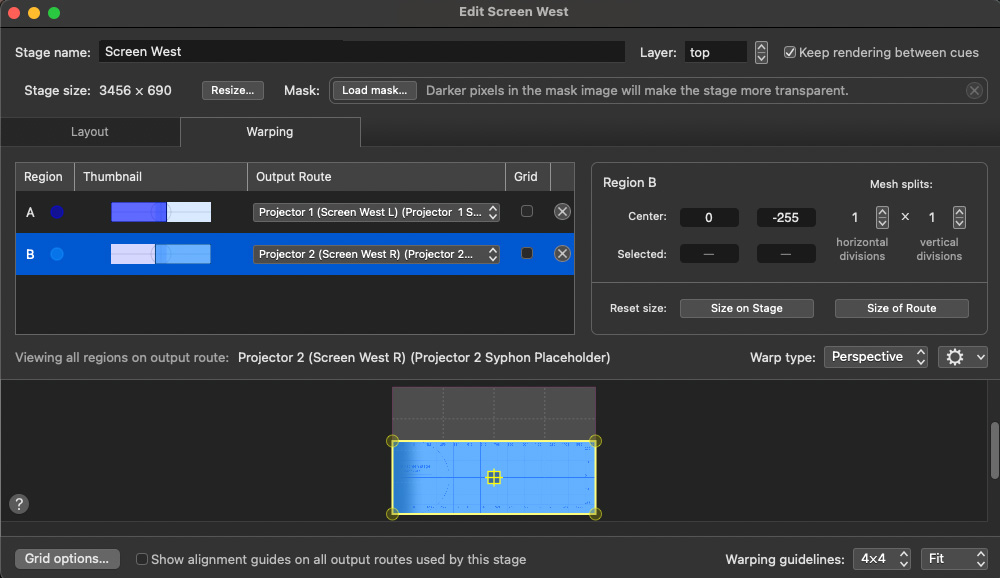The width and height of the screenshot is (1000, 578).
Task: Grab the top-left corner warp handle
Action: (392, 440)
